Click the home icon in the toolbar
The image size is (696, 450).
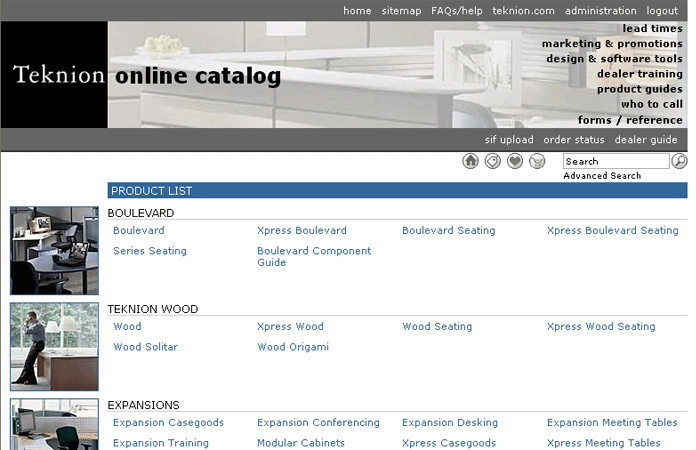coord(471,161)
